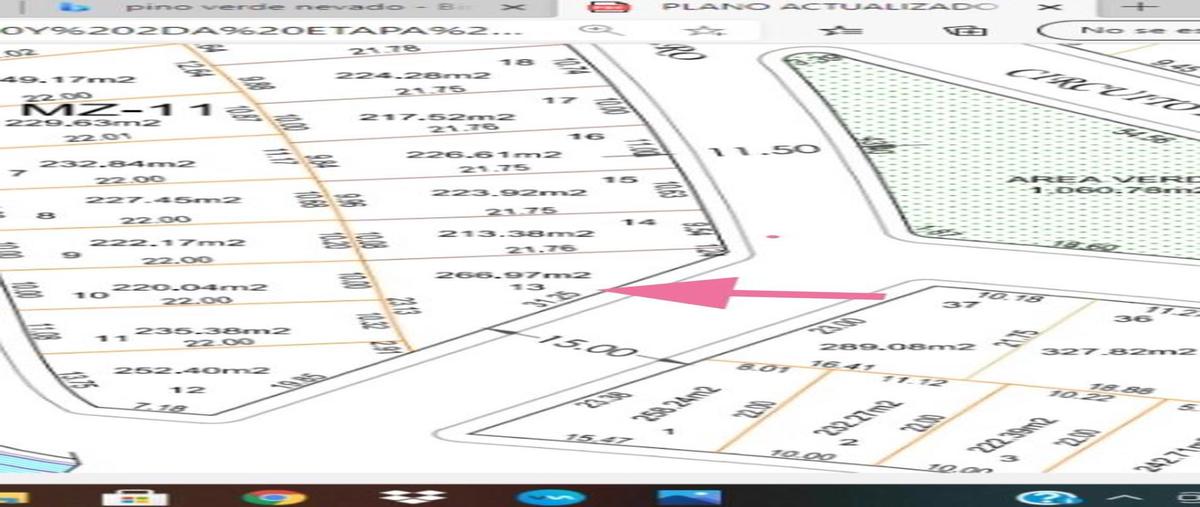The image size is (1200, 507).
Task: Open the Photos app in the taskbar
Action: point(688,497)
